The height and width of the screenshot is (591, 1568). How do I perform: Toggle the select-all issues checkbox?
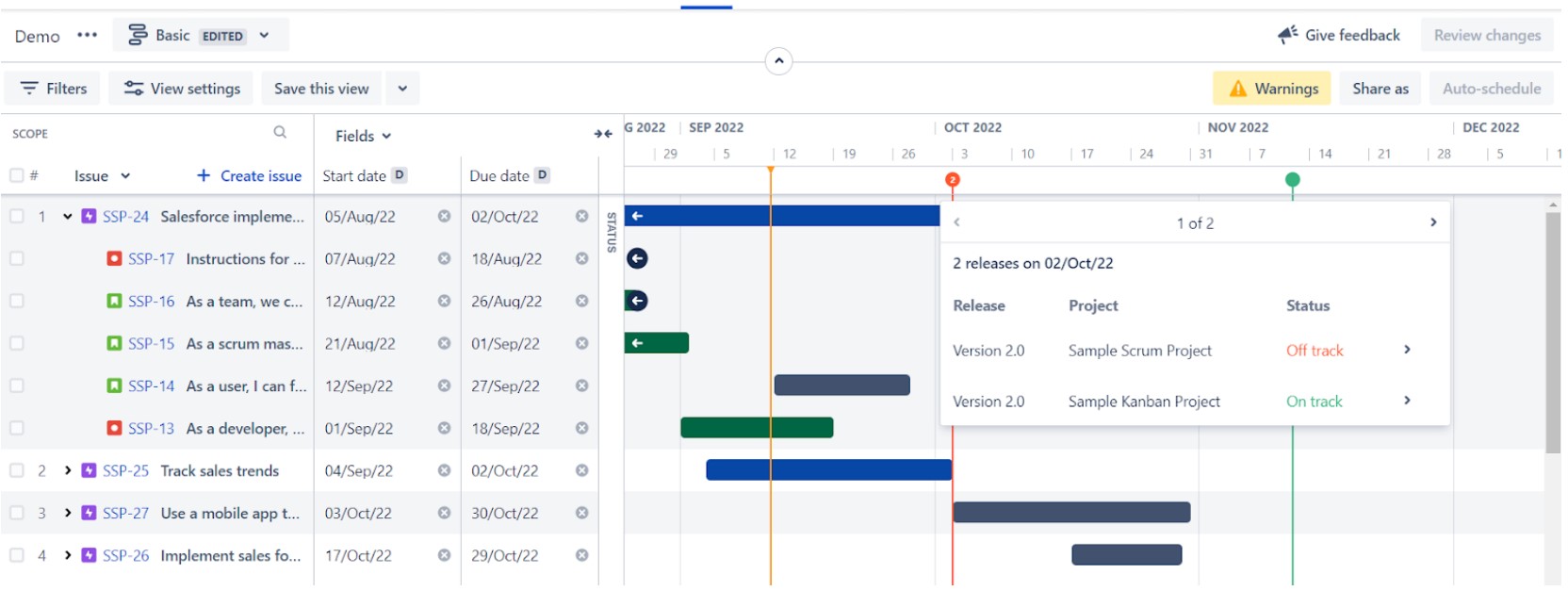tap(16, 175)
